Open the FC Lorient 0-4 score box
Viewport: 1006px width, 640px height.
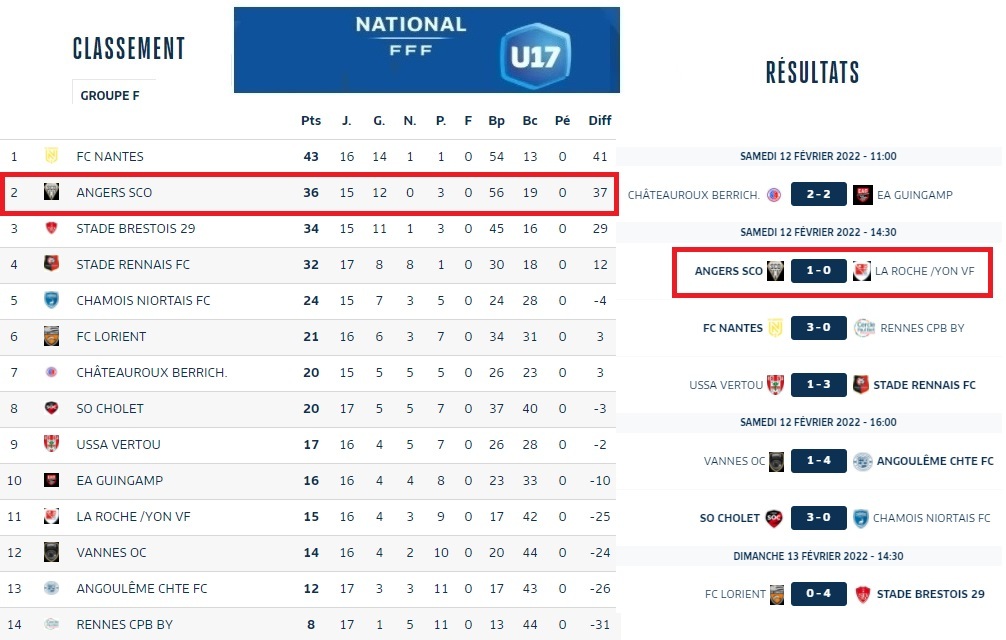click(819, 594)
